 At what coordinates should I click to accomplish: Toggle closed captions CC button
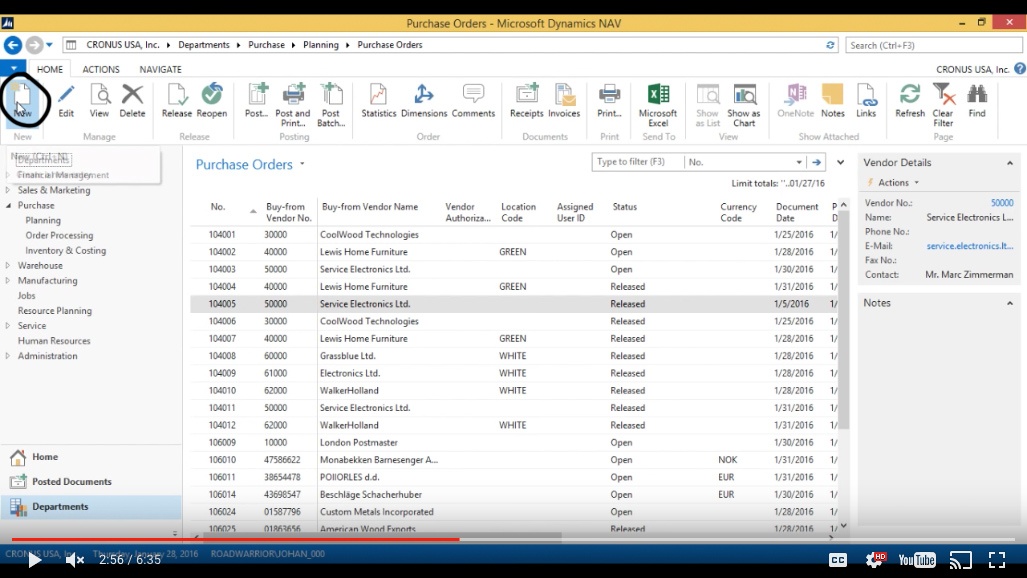838,560
